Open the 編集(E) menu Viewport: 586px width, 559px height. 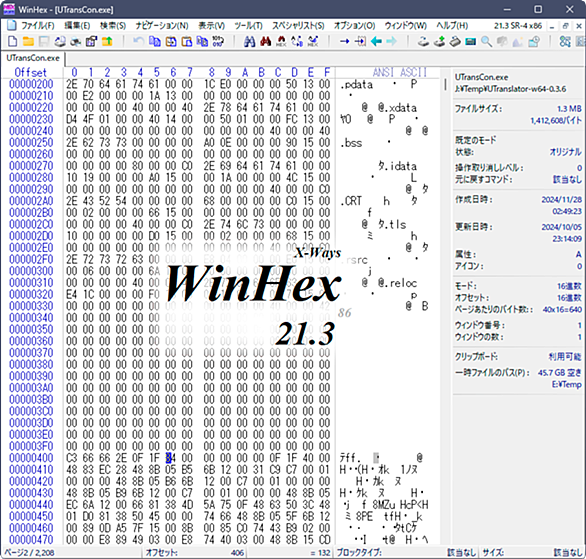77,26
